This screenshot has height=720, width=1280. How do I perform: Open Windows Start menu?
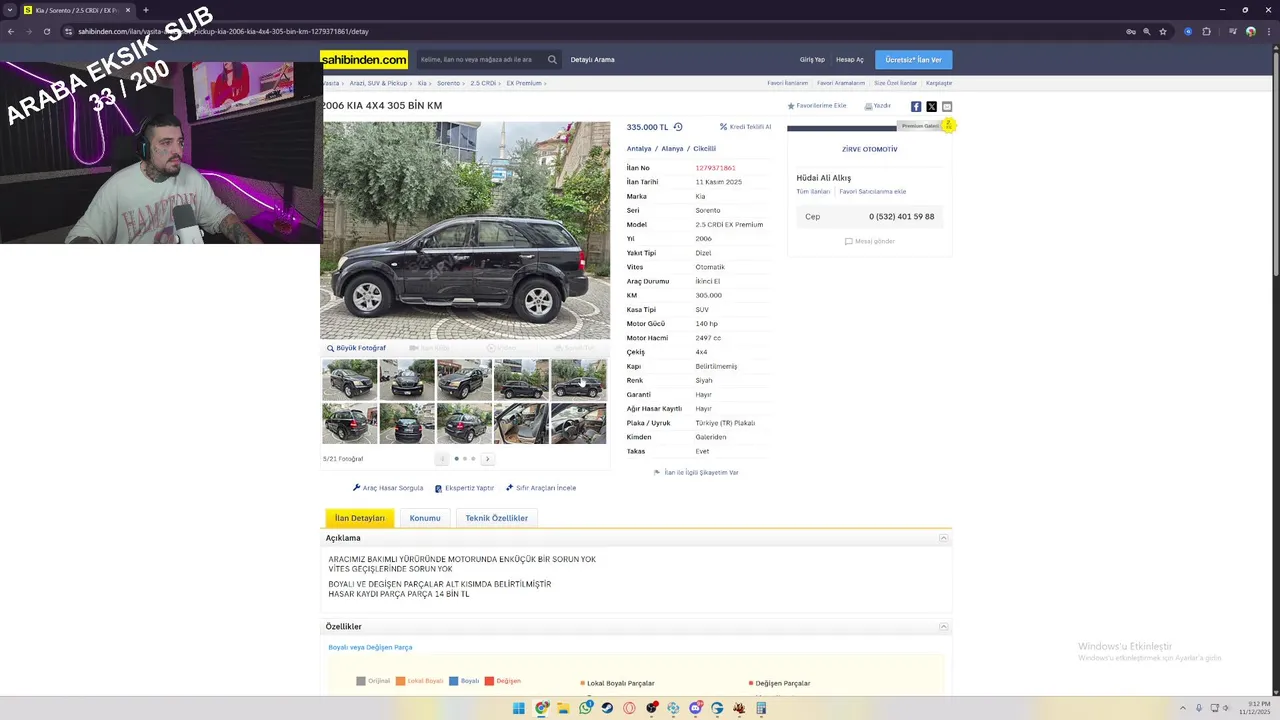pyautogui.click(x=519, y=708)
